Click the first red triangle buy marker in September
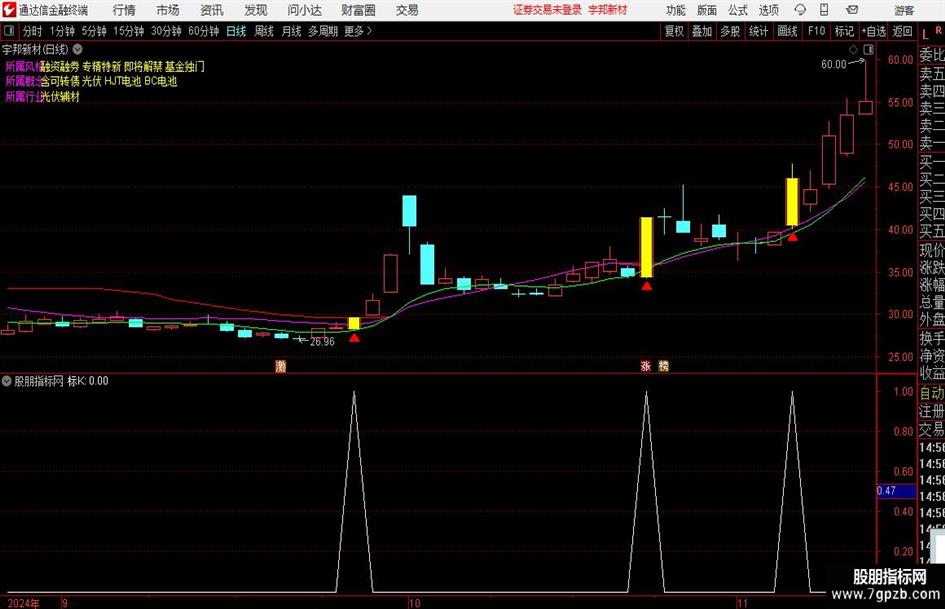The image size is (945, 609). point(354,338)
